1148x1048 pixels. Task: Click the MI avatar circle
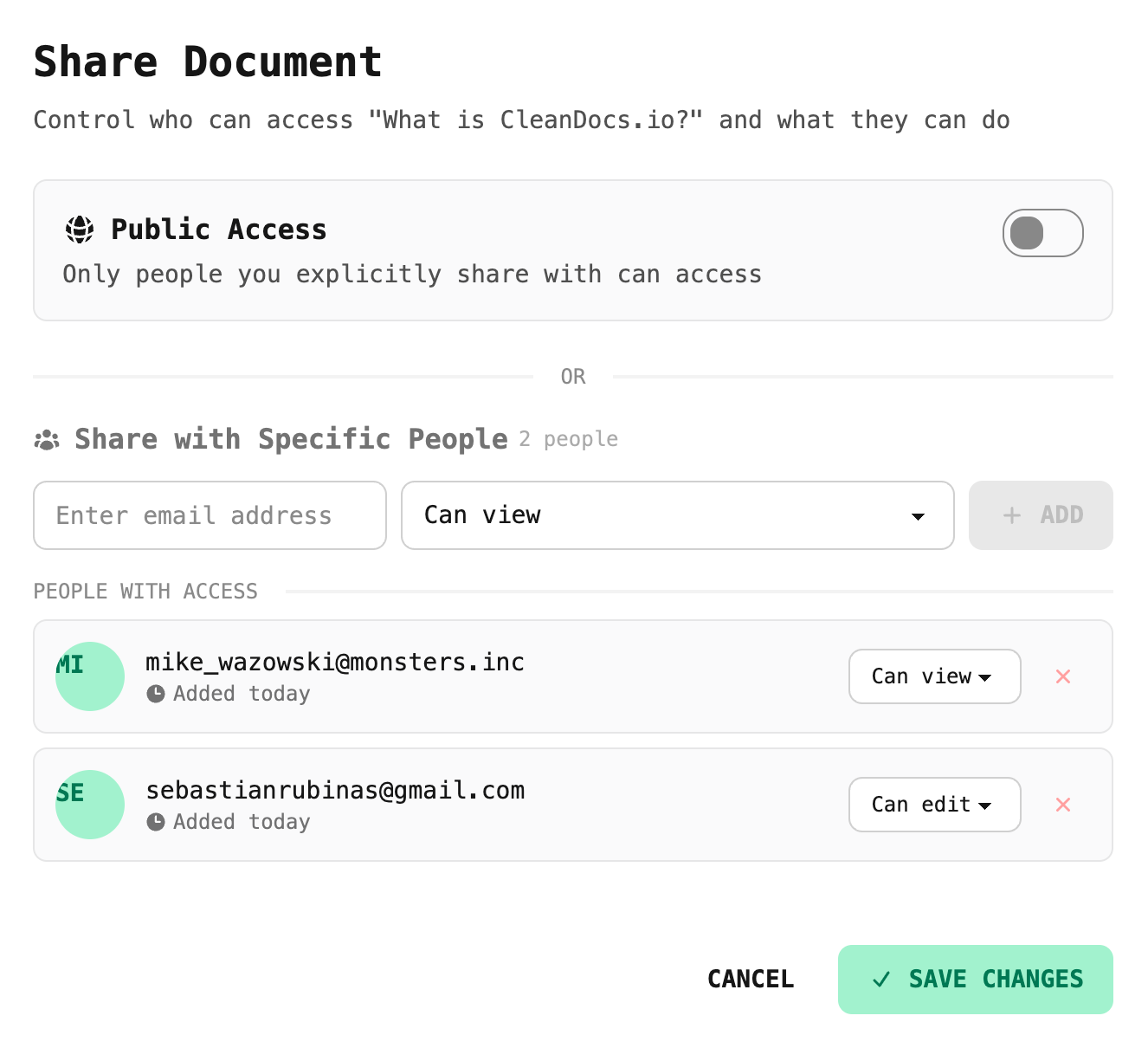(x=90, y=676)
